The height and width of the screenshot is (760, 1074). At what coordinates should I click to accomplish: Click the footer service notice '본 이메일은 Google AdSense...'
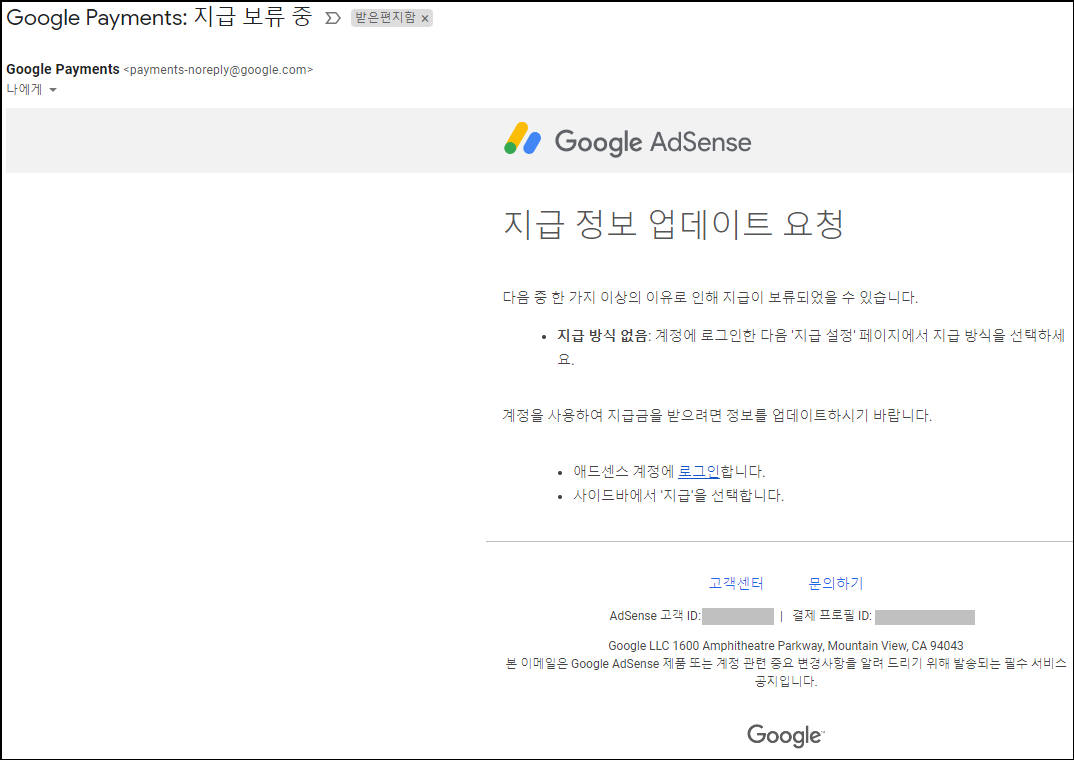pyautogui.click(x=786, y=672)
